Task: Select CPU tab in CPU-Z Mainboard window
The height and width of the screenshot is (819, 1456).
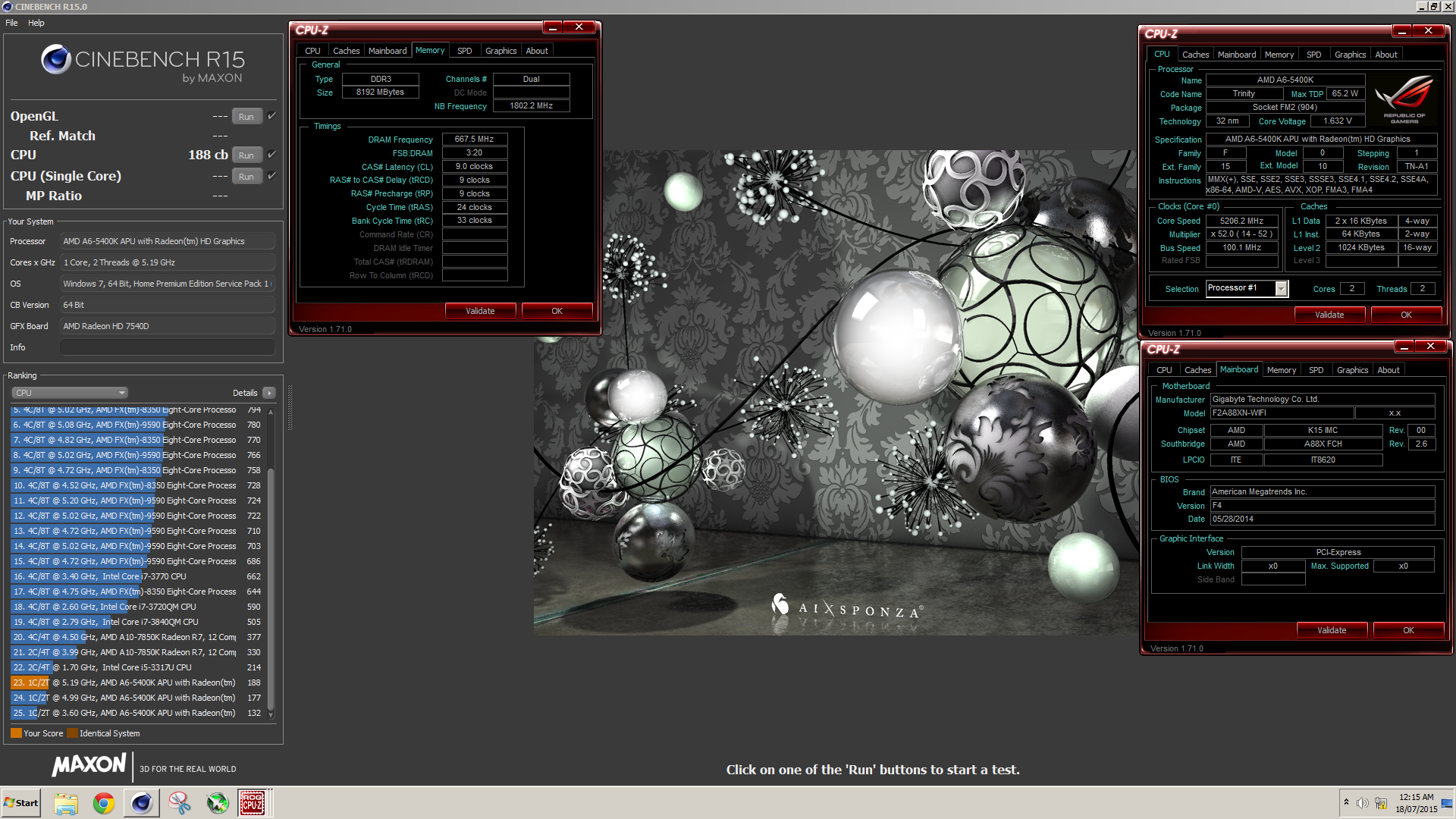Action: [x=1165, y=370]
